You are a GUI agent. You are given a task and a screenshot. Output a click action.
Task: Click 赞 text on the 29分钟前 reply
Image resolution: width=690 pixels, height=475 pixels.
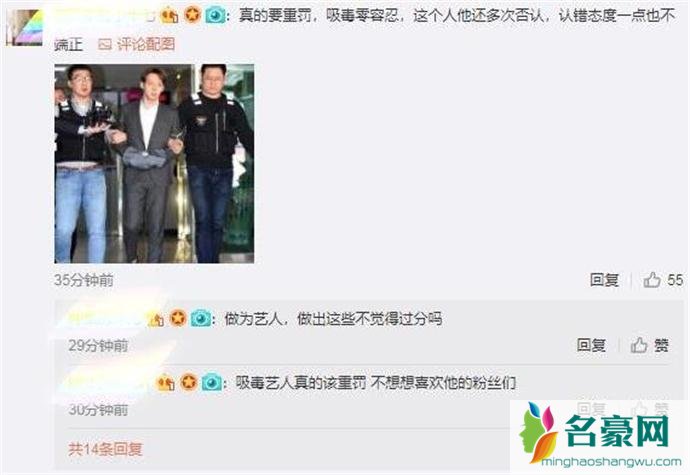click(x=661, y=346)
